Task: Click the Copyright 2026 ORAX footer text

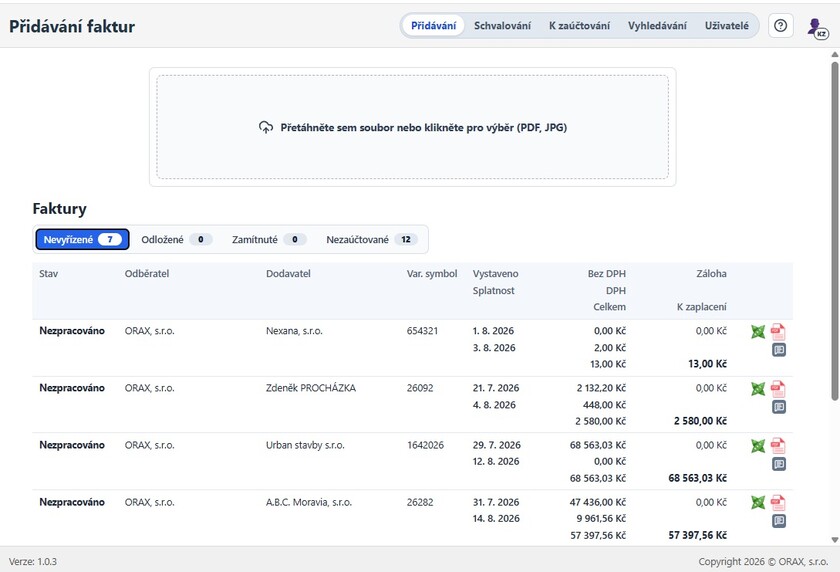Action: click(x=763, y=561)
